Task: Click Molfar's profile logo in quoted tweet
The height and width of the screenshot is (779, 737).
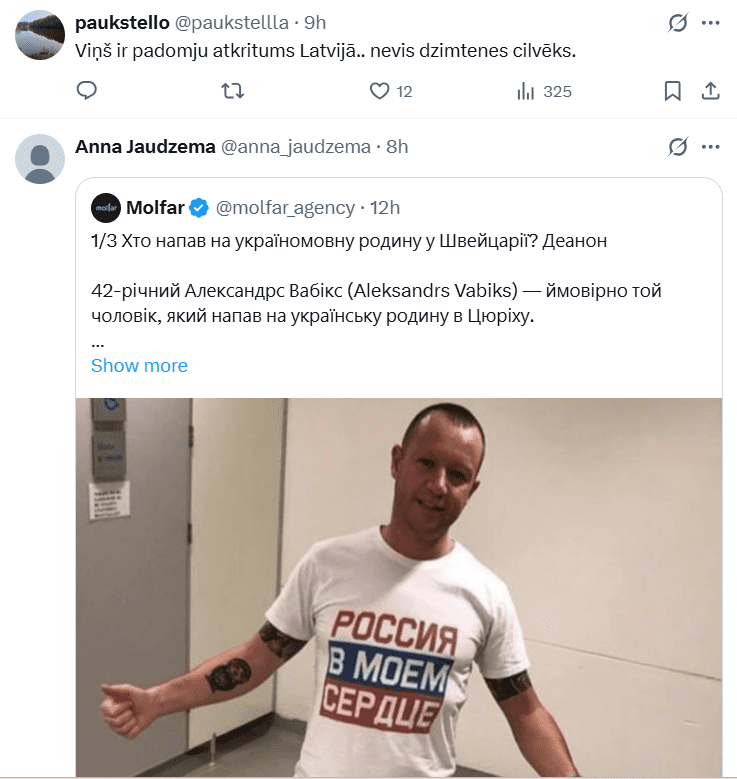Action: (106, 208)
